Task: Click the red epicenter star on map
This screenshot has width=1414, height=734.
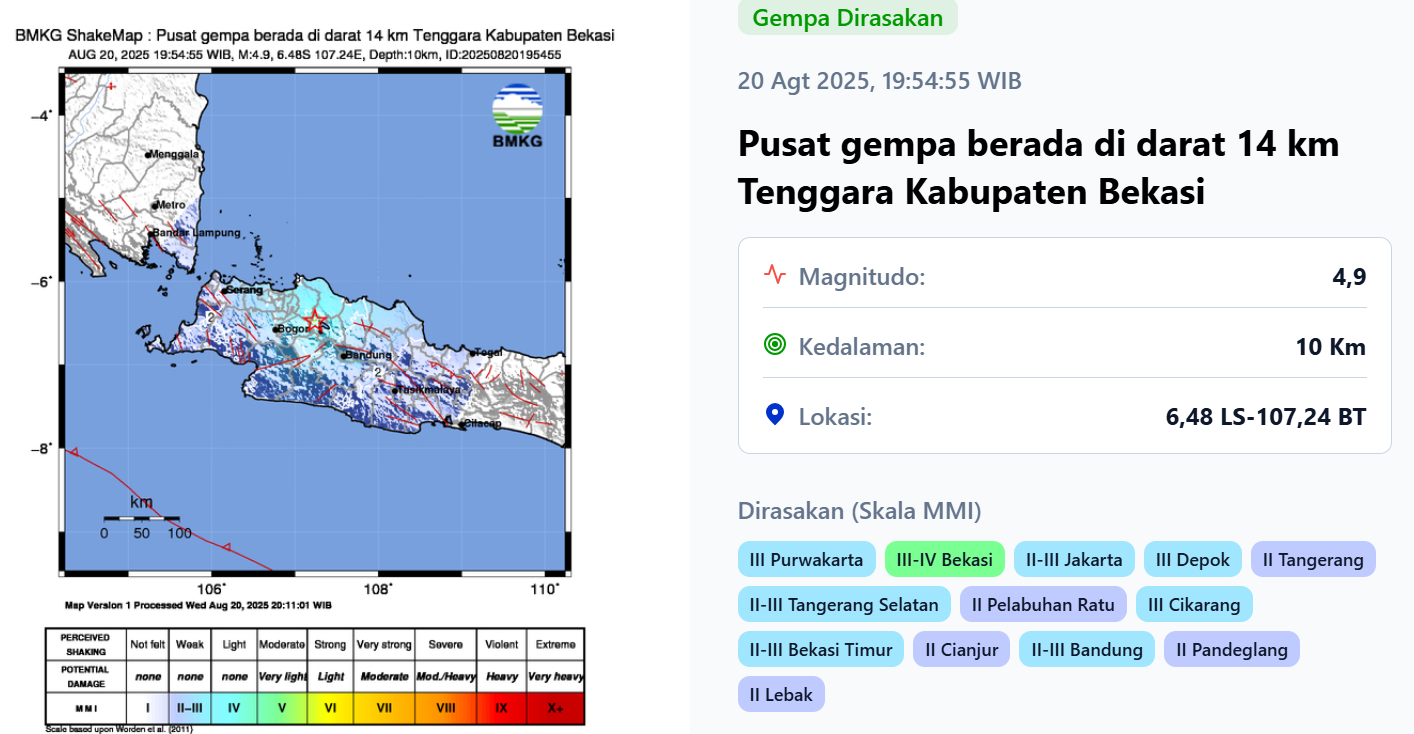Action: click(x=315, y=321)
